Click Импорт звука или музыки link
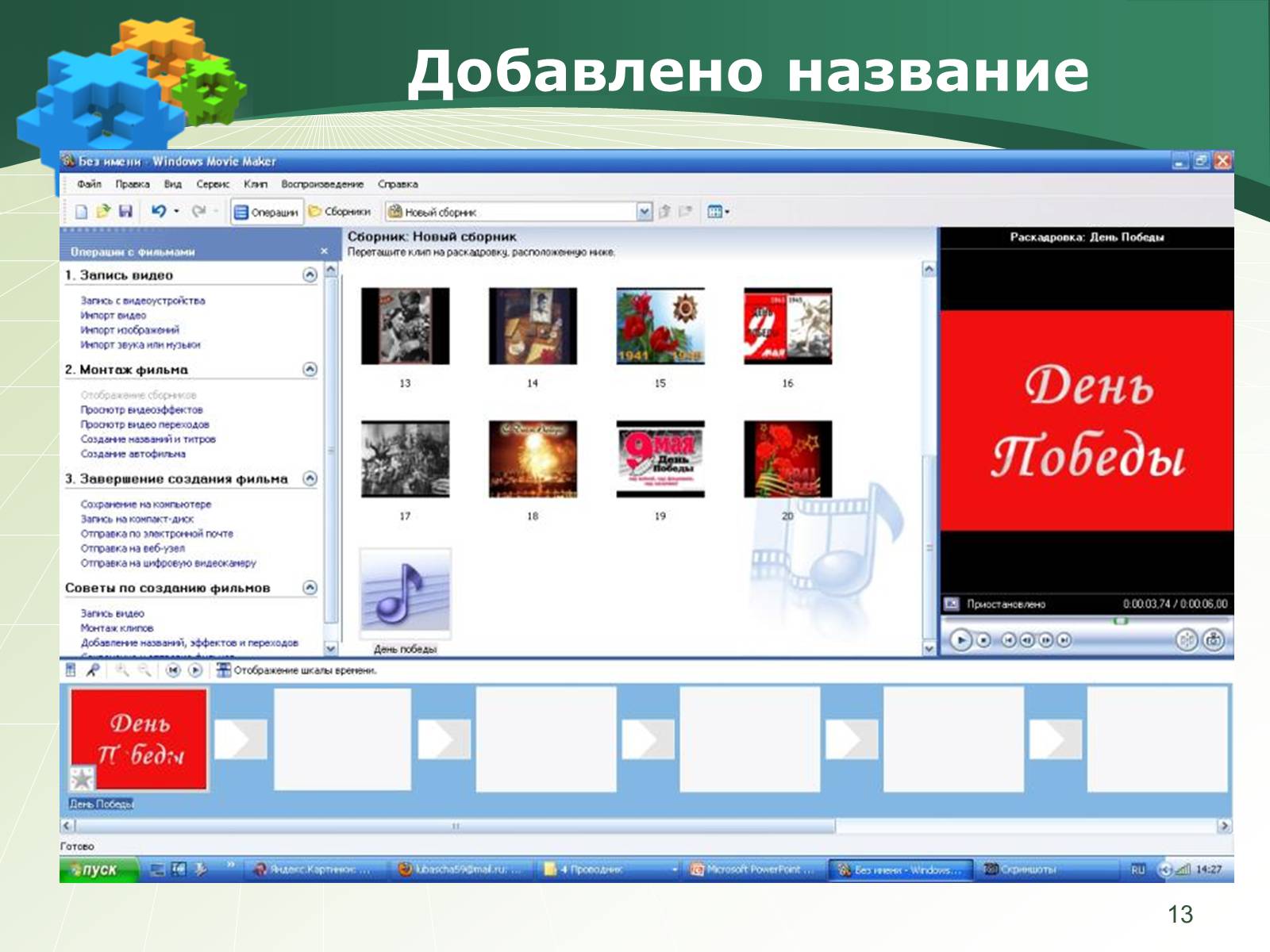This screenshot has height=952, width=1270. coord(140,344)
